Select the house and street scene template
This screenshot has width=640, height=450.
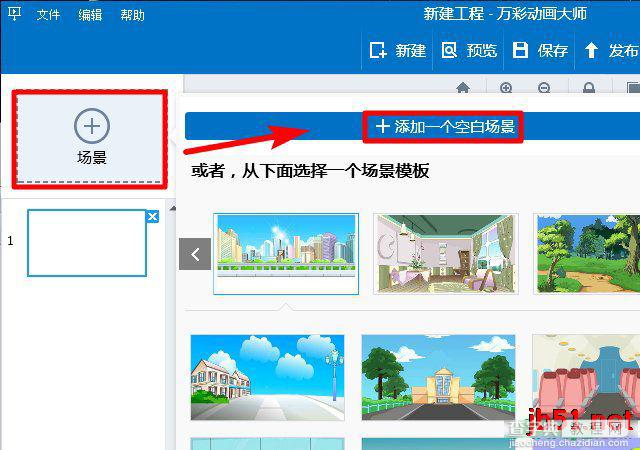[x=268, y=377]
